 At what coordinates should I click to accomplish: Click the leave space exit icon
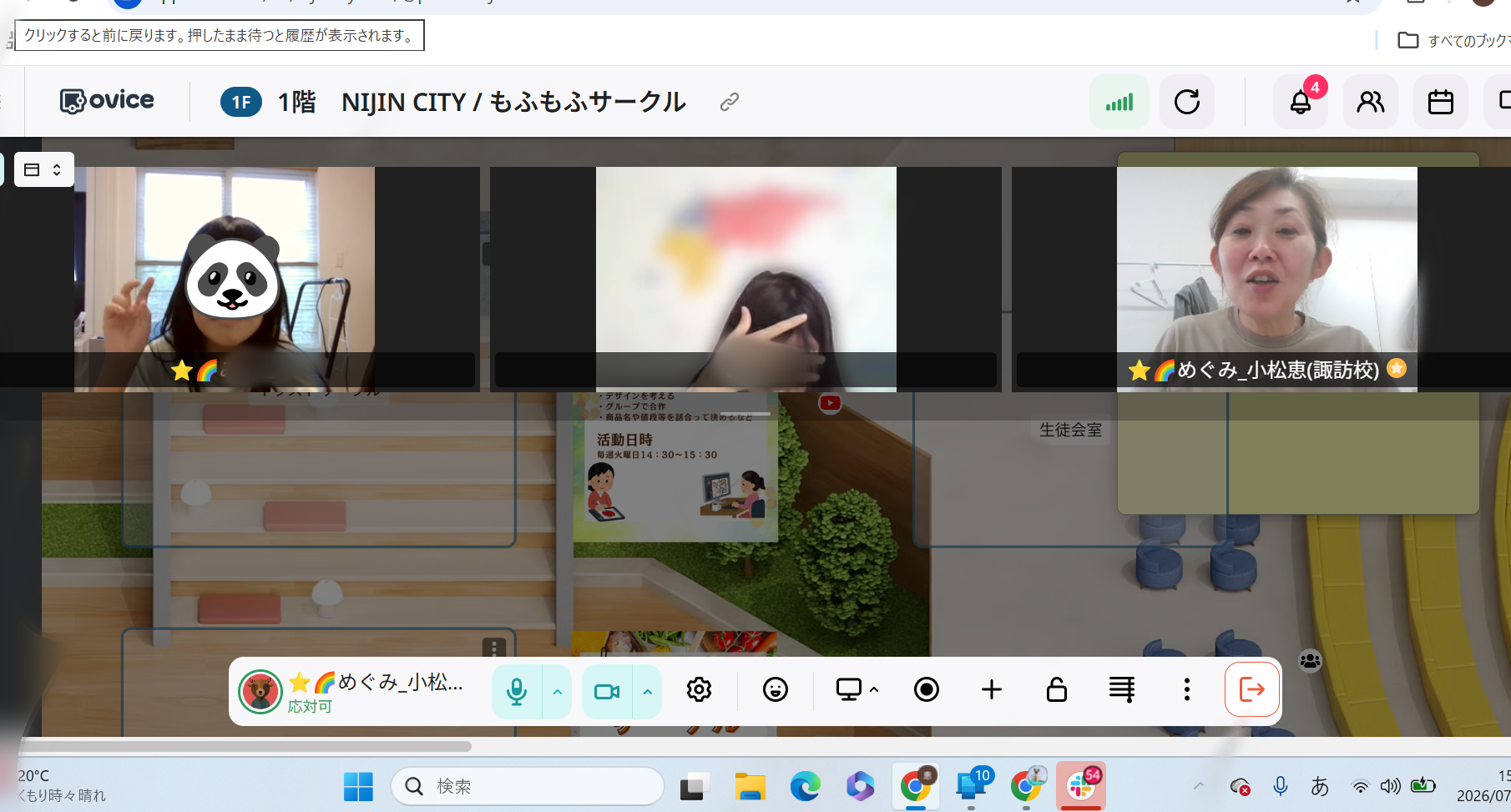coord(1251,689)
